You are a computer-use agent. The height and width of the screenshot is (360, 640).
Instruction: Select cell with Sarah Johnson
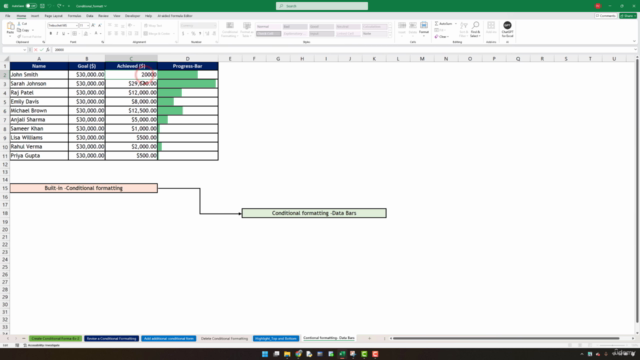pyautogui.click(x=39, y=84)
